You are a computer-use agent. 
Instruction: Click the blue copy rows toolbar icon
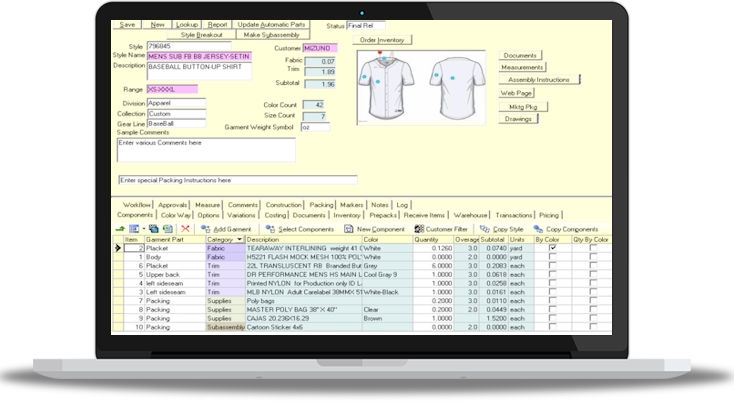pyautogui.click(x=154, y=229)
